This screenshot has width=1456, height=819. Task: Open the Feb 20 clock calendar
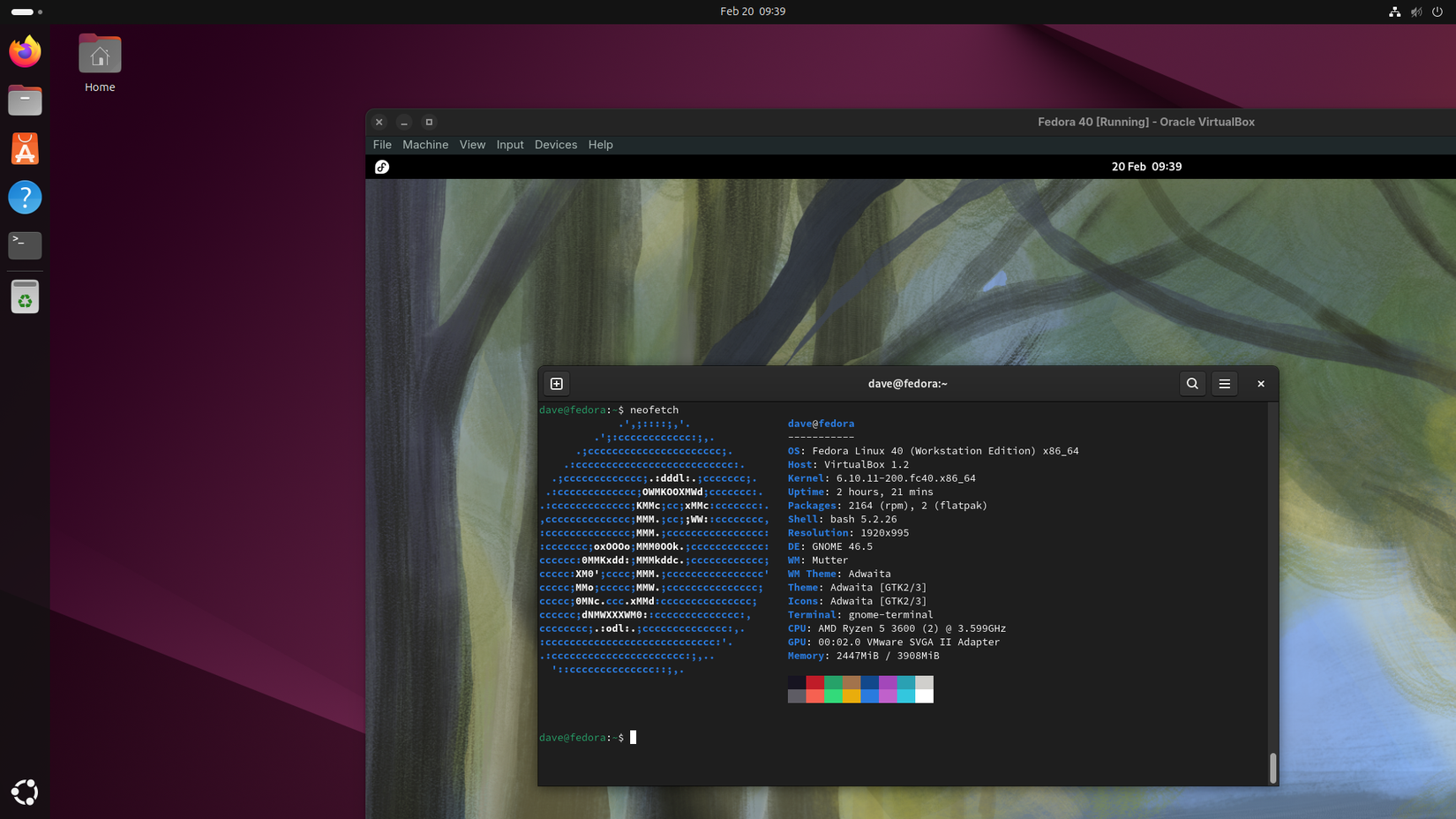click(752, 11)
